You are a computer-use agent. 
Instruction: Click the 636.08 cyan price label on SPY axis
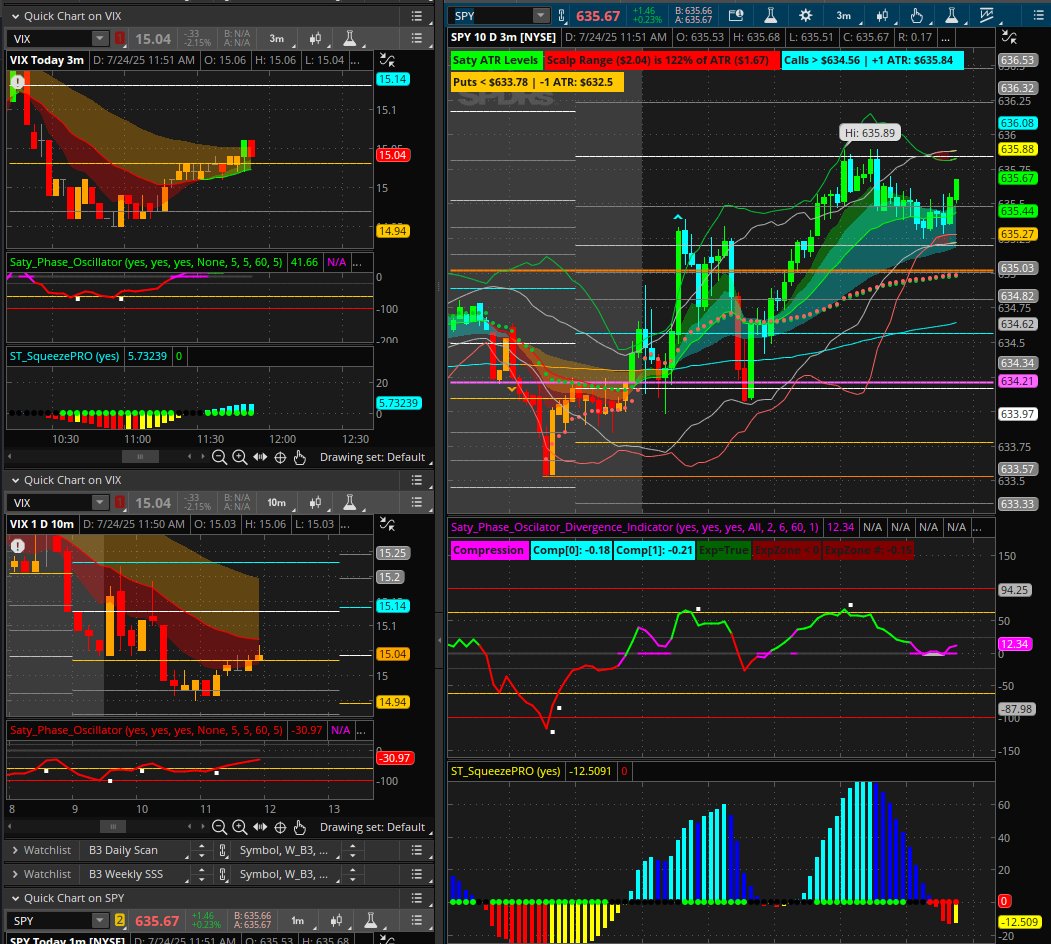[x=1017, y=123]
